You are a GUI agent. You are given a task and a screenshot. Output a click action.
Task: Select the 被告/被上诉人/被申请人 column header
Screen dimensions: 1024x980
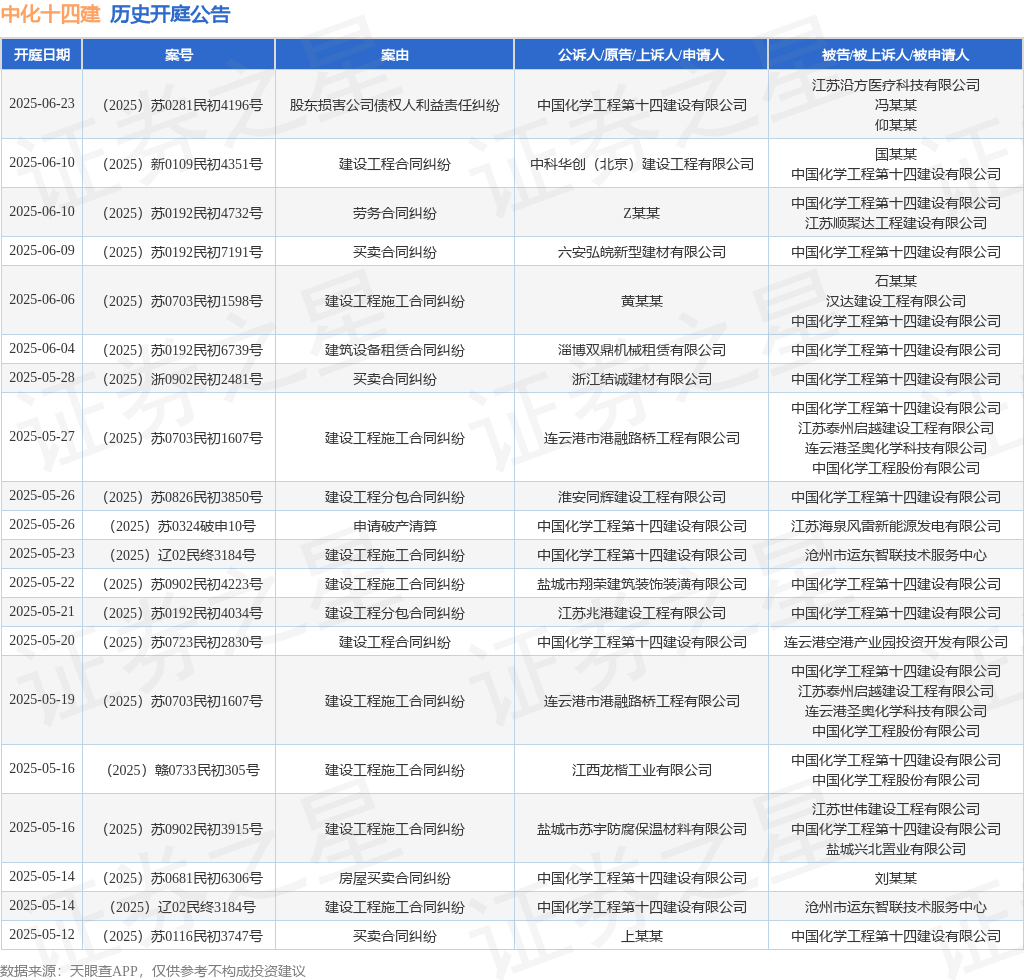pos(895,55)
